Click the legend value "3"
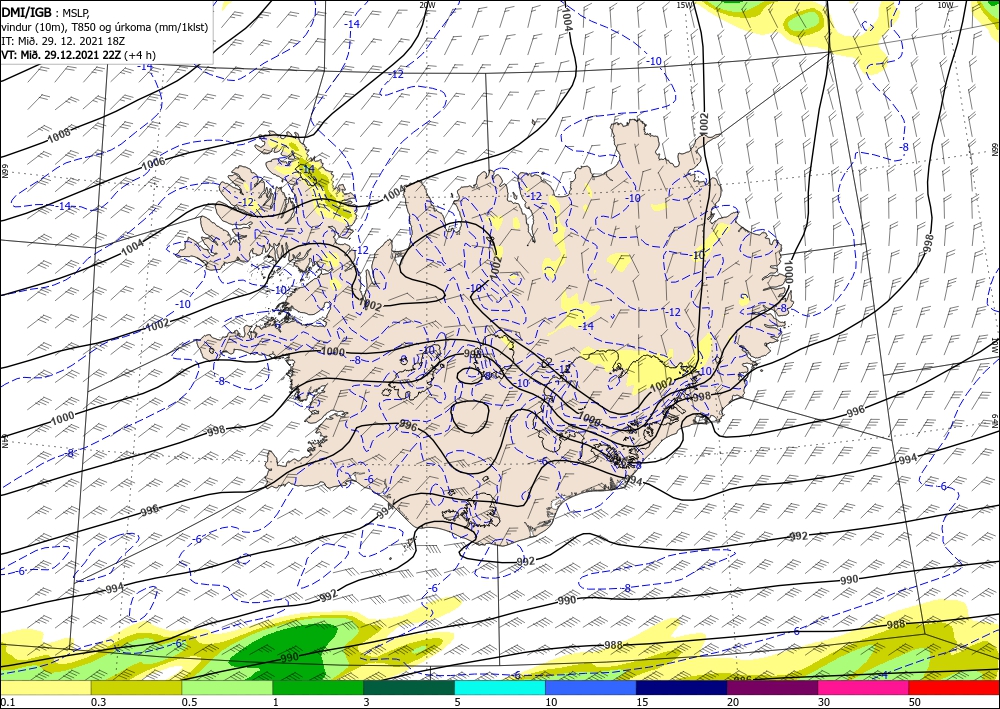Viewport: 1000px width, 709px height. tap(367, 702)
